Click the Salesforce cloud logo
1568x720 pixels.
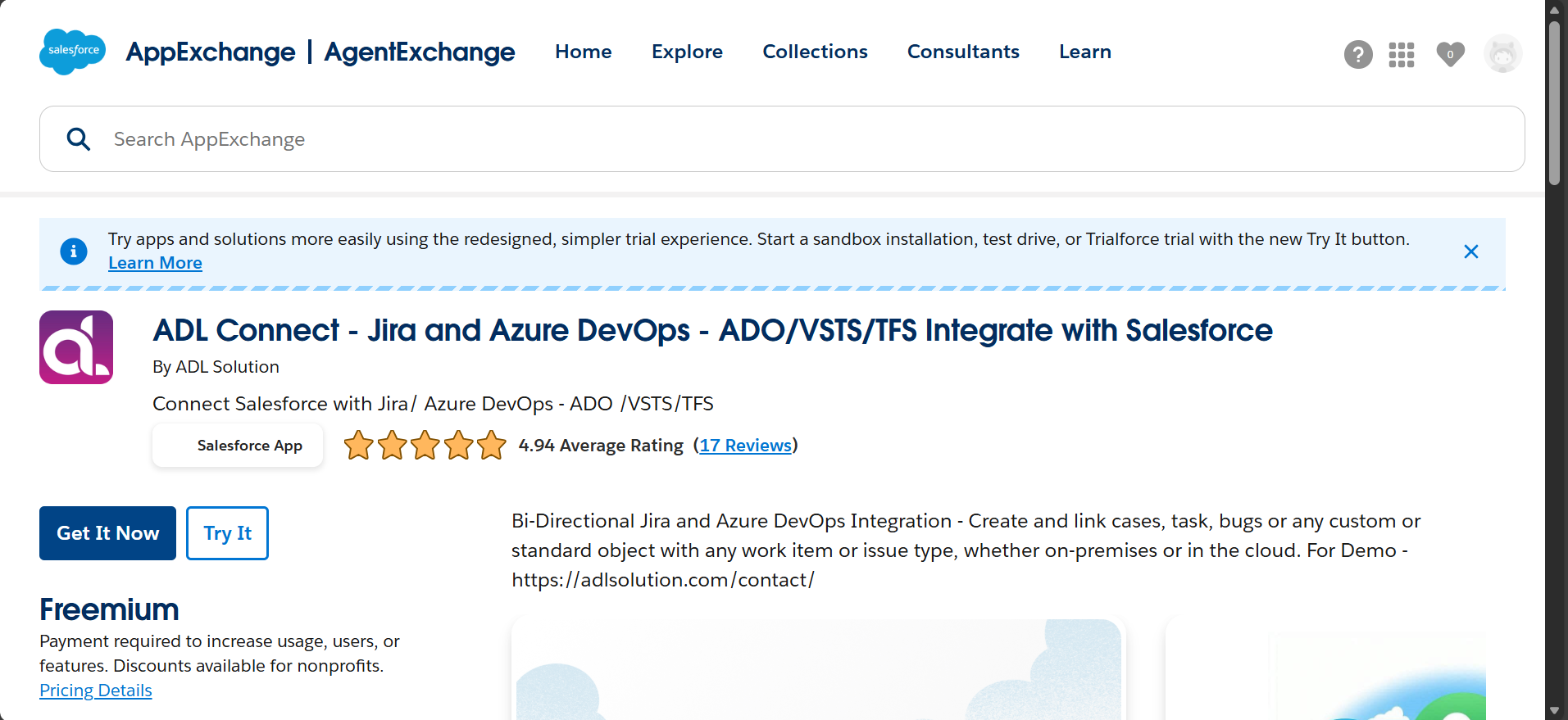(73, 51)
